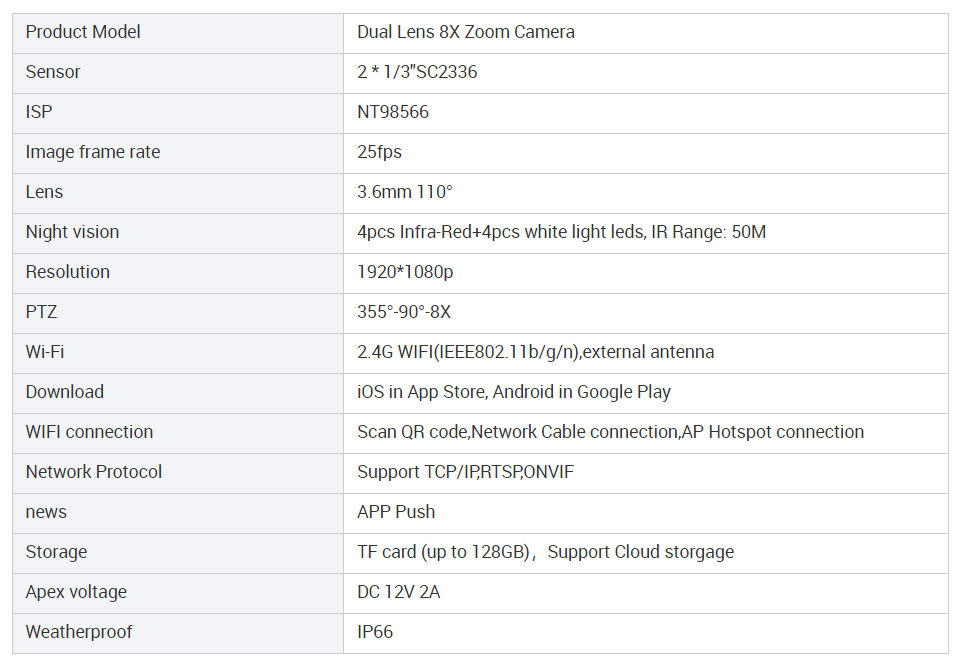The height and width of the screenshot is (659, 976).
Task: Select the Dual Lens 8X Zoom Camera text
Action: click(466, 32)
